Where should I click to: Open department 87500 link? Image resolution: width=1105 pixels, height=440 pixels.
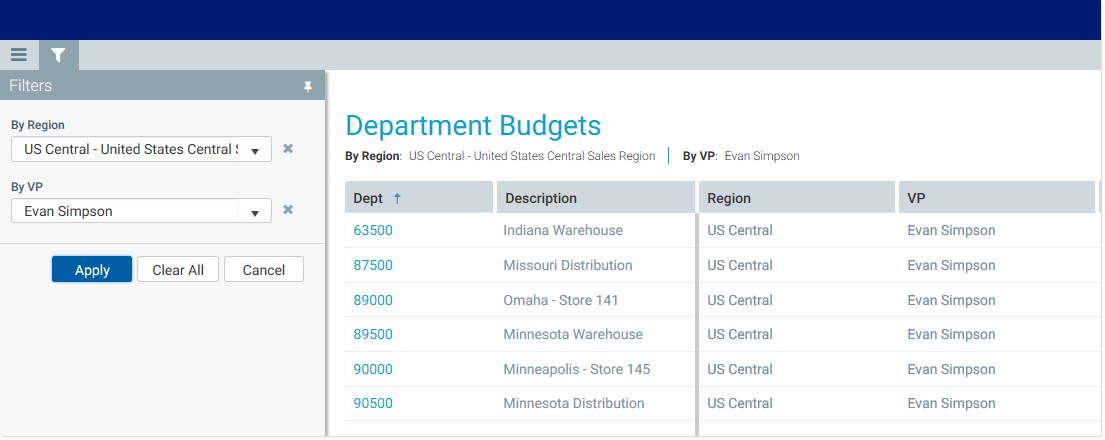[373, 265]
